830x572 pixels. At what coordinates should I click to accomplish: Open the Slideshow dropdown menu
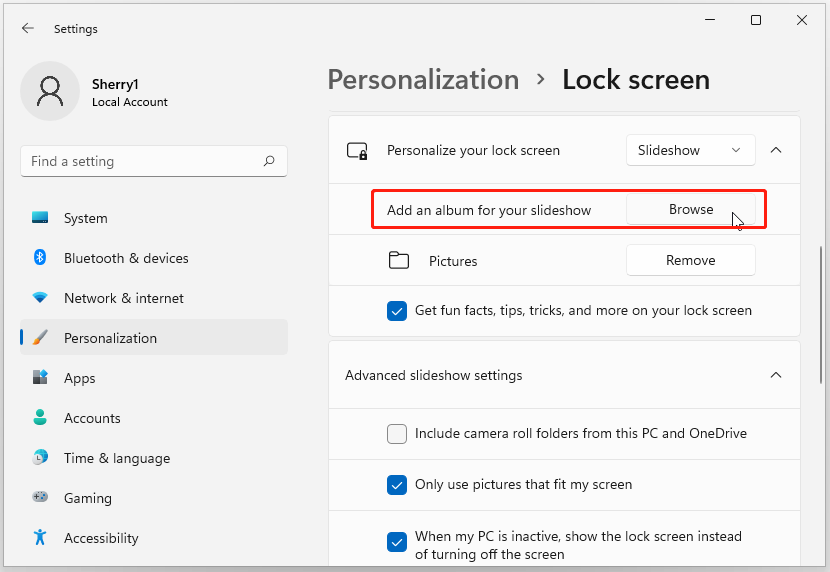tap(690, 150)
